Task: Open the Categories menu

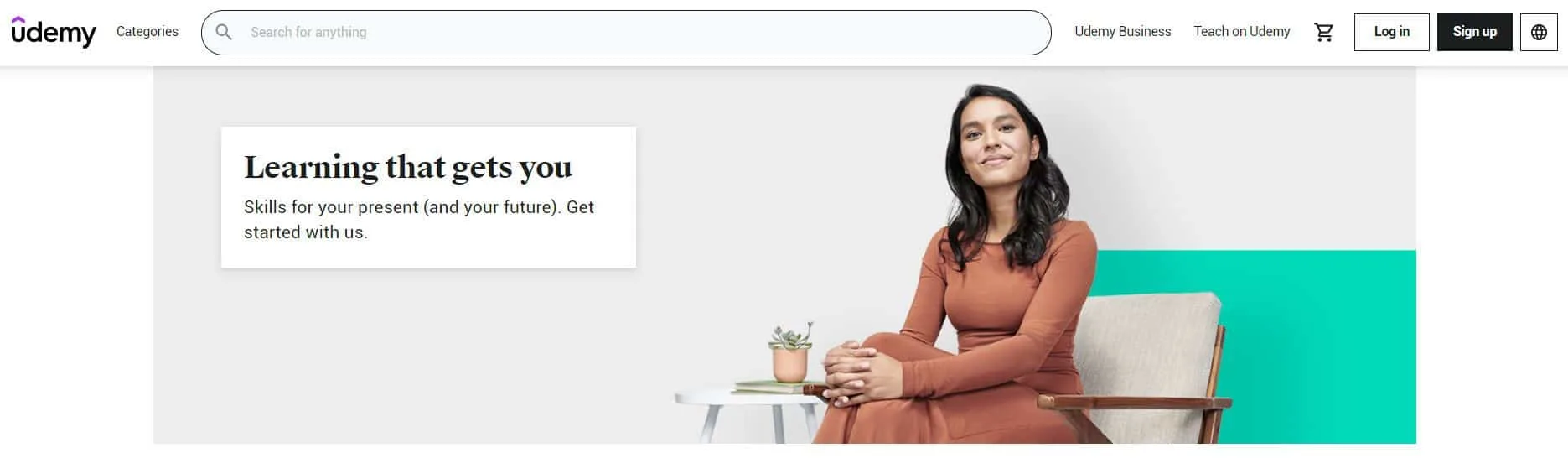Action: (147, 32)
